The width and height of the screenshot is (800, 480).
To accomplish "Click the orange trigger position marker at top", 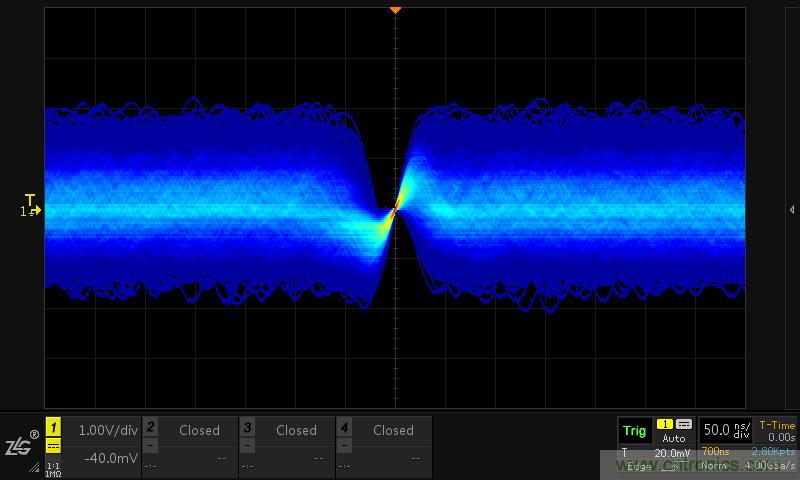I will click(x=395, y=10).
